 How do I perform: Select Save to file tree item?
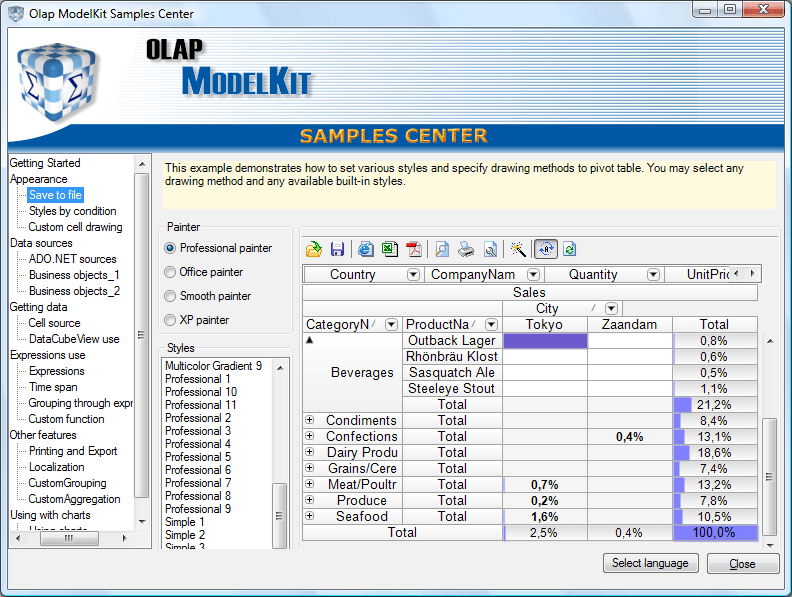pyautogui.click(x=55, y=195)
